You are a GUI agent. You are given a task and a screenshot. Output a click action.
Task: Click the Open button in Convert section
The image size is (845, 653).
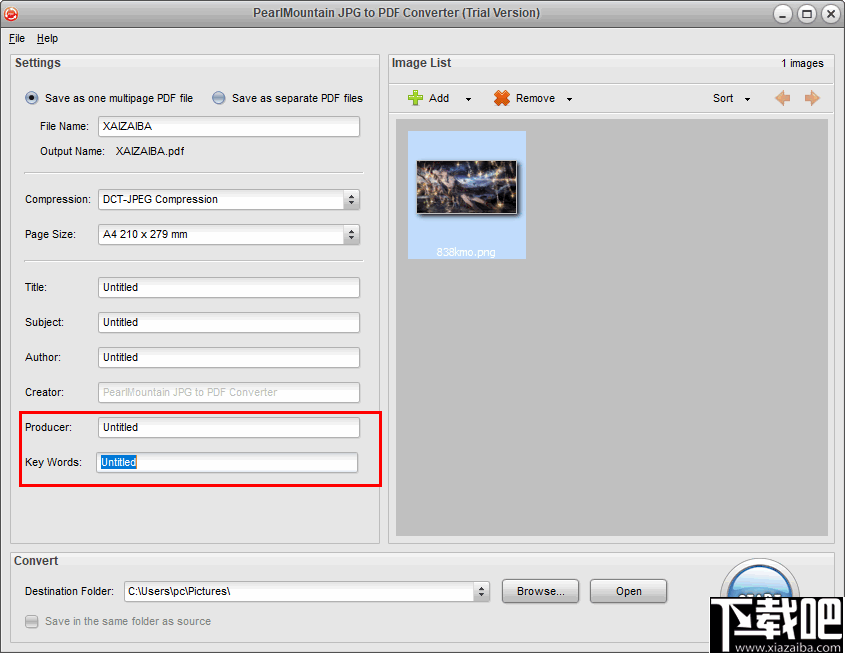628,591
